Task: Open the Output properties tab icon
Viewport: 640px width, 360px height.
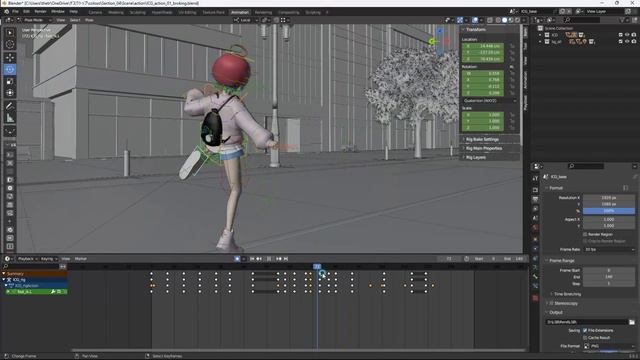Action: pos(536,199)
